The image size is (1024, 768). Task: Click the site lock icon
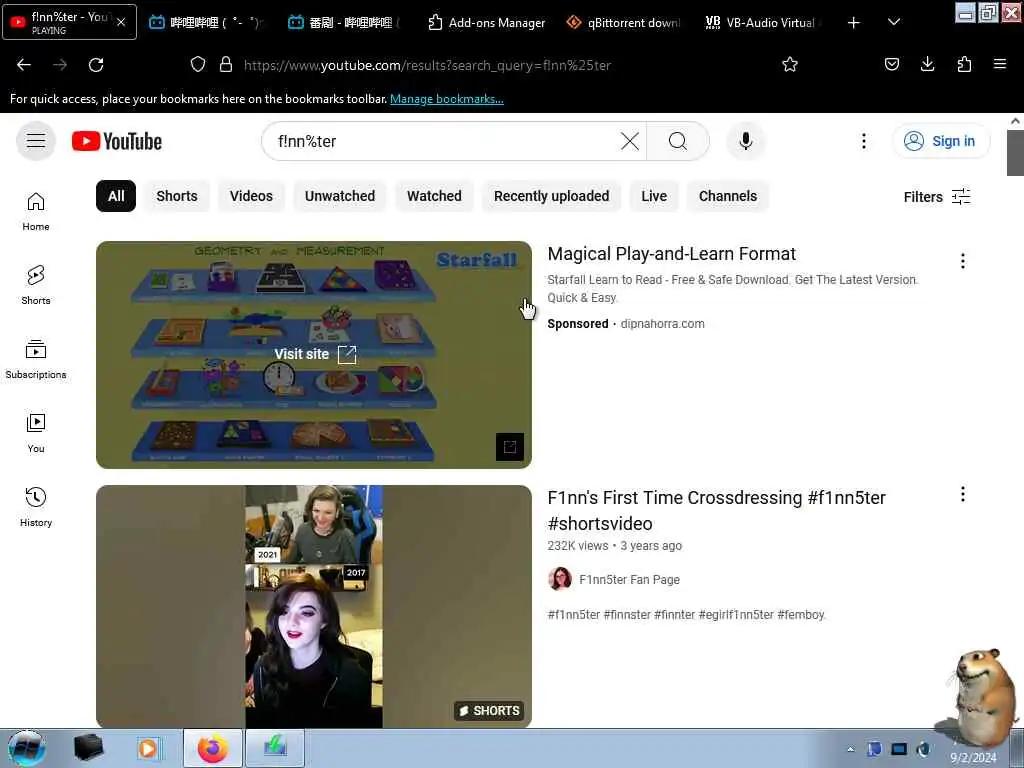[226, 65]
